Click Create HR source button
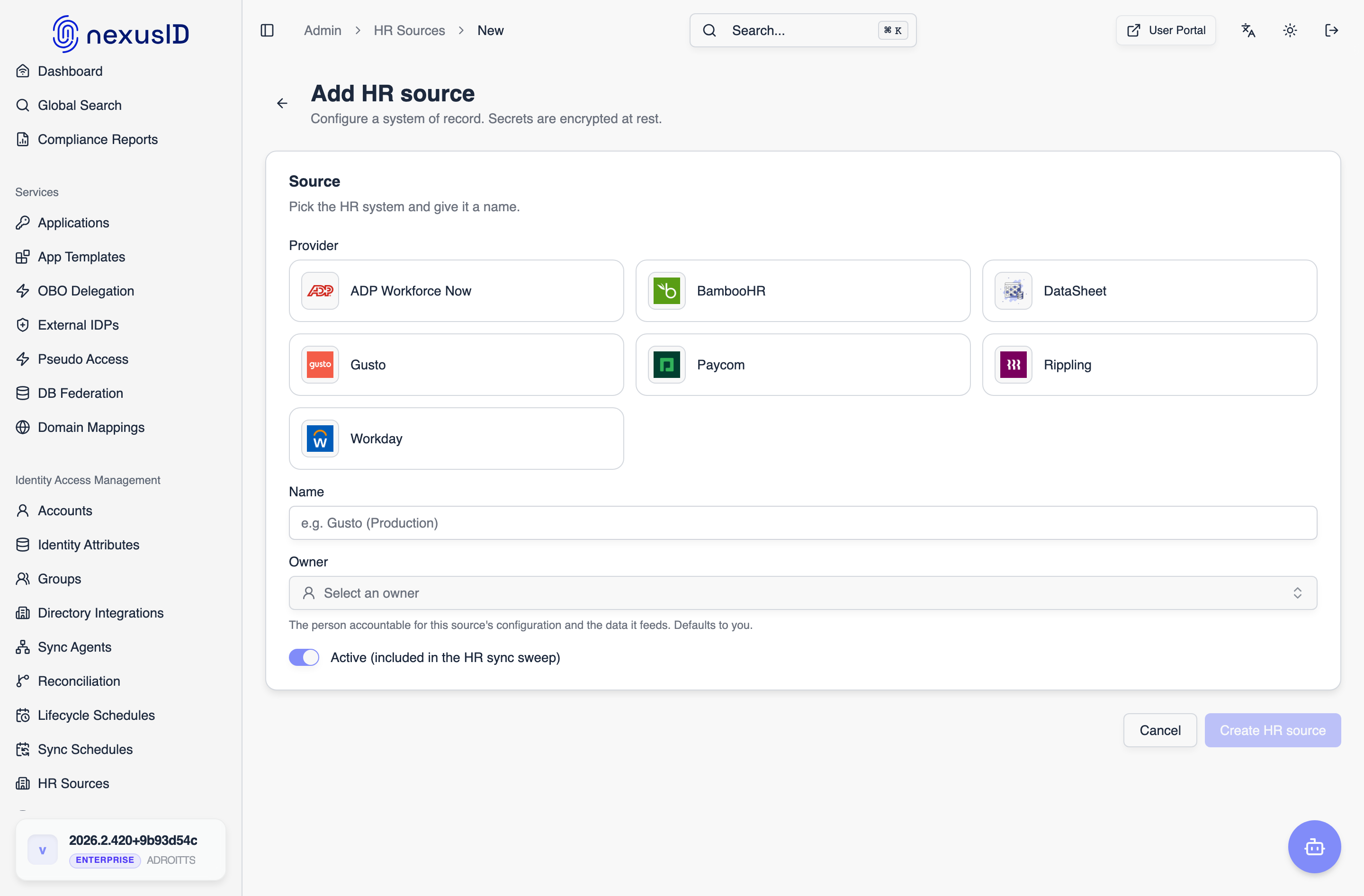The width and height of the screenshot is (1364, 896). click(x=1272, y=730)
